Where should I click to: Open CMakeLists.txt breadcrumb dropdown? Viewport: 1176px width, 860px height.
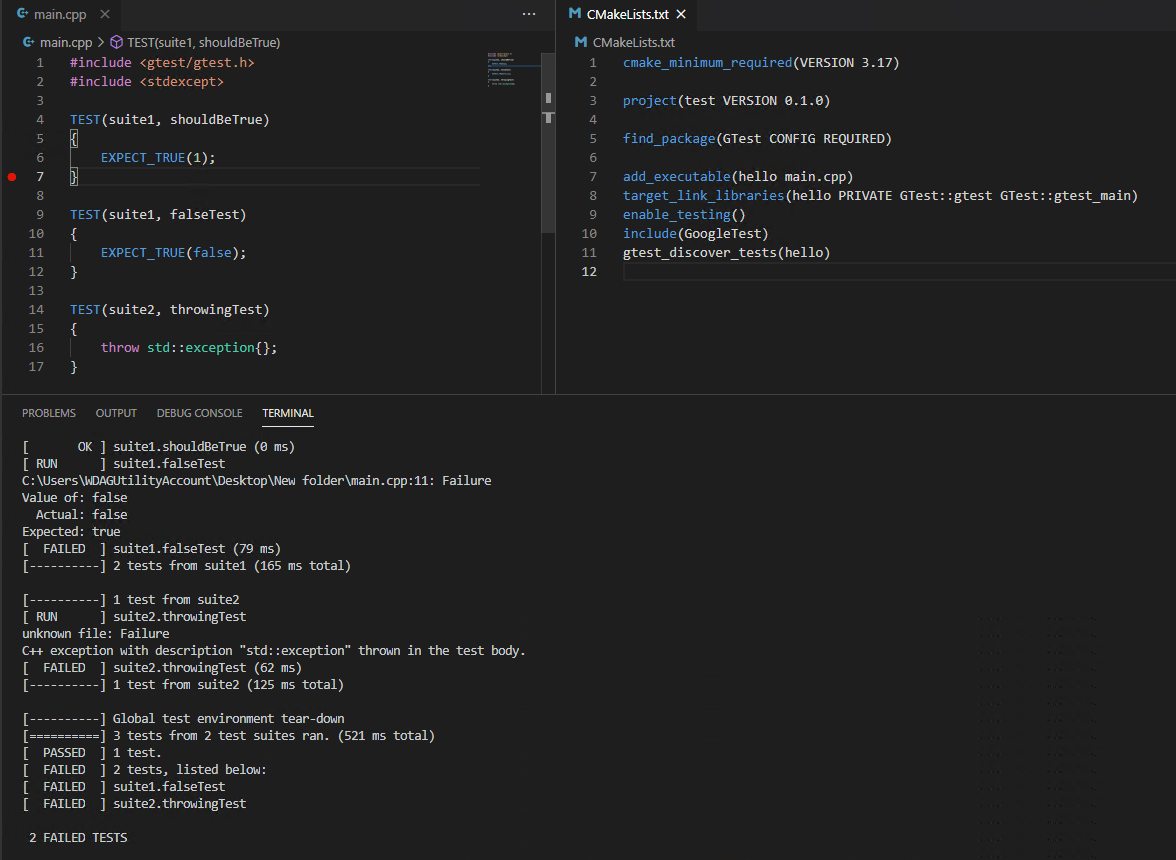click(x=634, y=43)
